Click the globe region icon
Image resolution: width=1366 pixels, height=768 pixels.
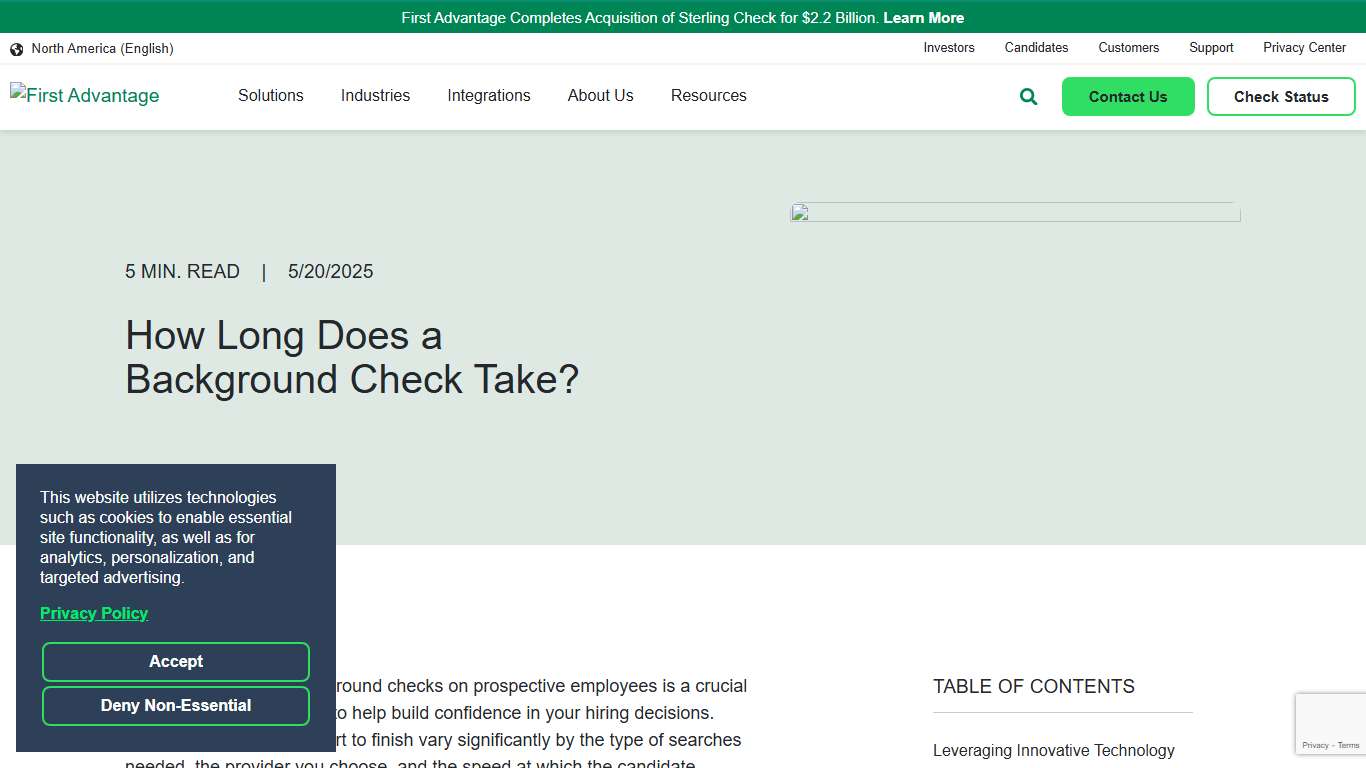[16, 48]
